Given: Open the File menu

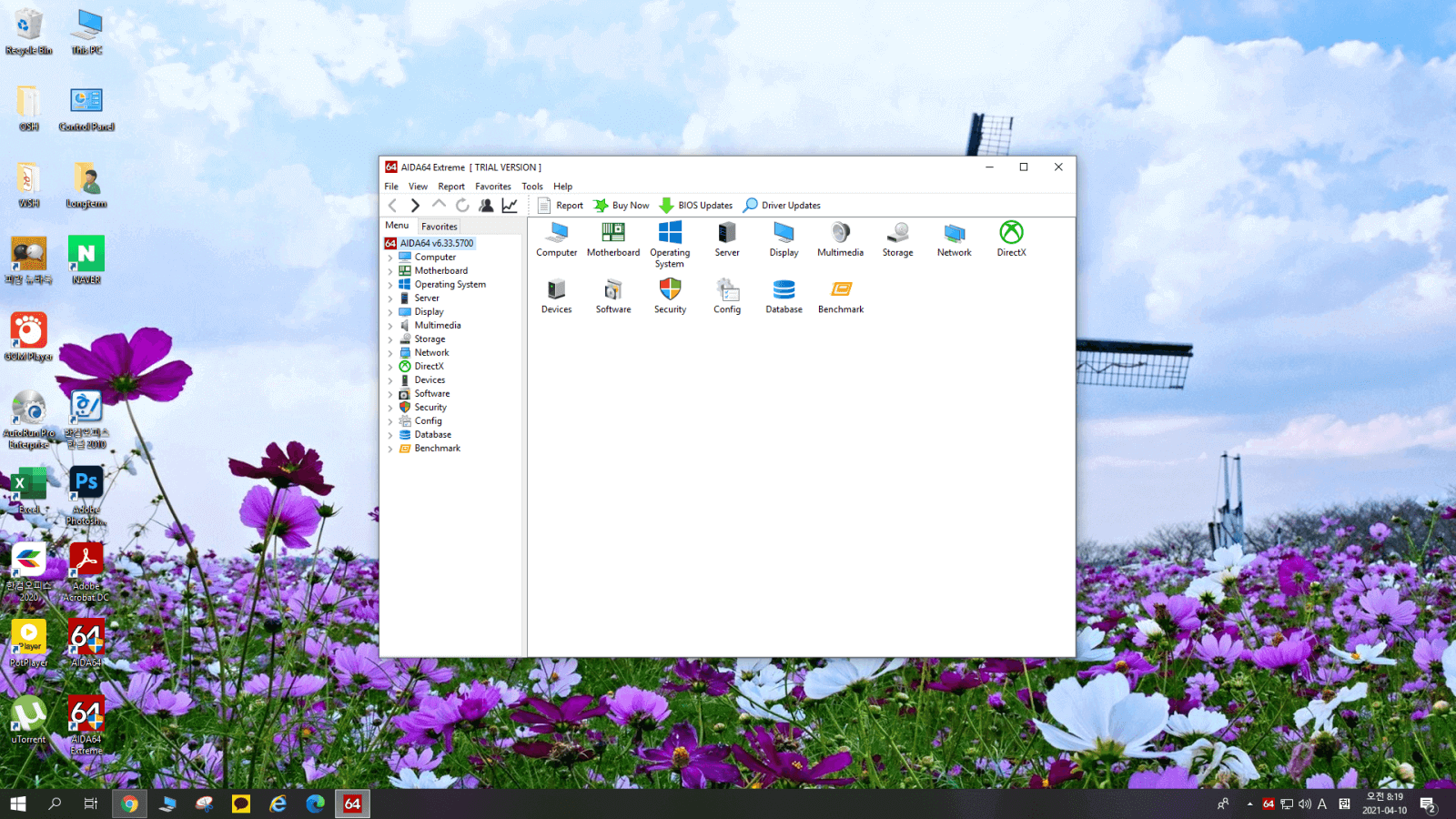Looking at the screenshot, I should tap(391, 187).
